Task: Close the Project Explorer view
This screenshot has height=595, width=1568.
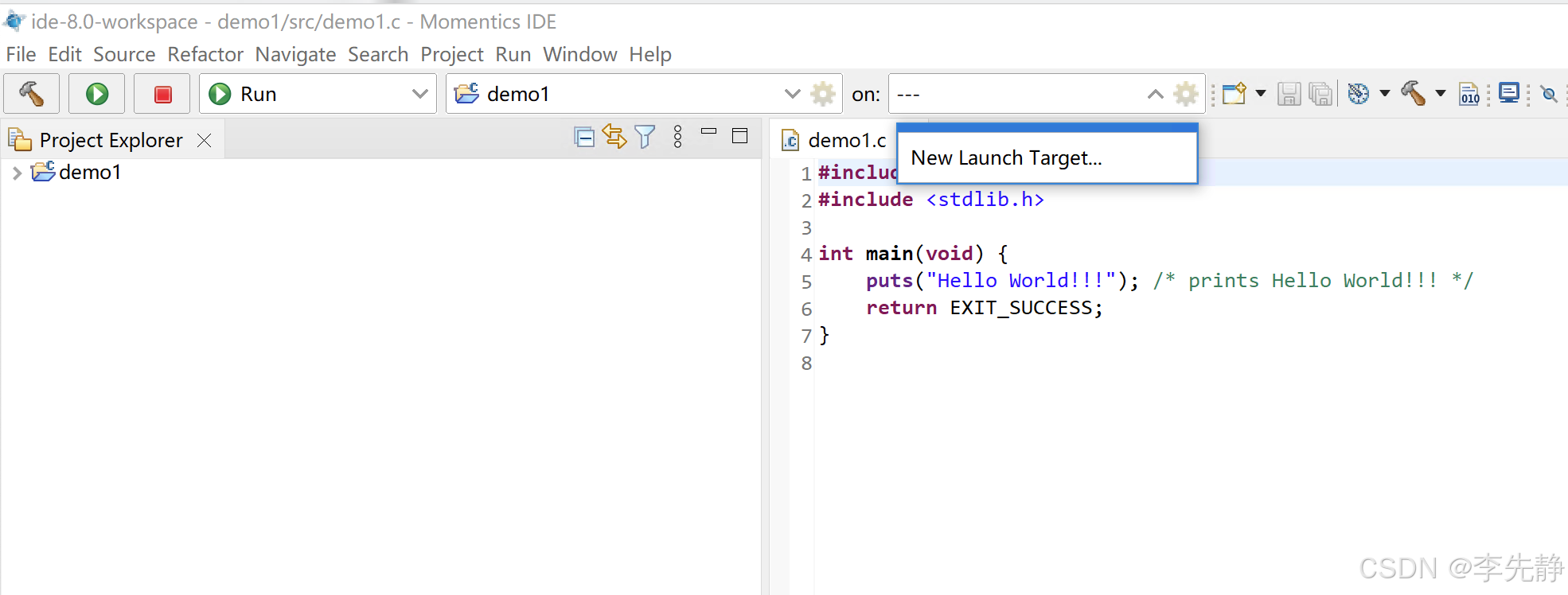Action: coord(205,141)
